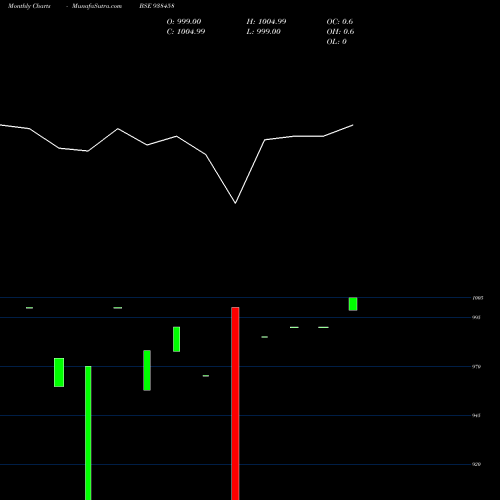Click the 970 price axis label
Image resolution: width=500 pixels, height=500 pixels.
click(x=477, y=367)
